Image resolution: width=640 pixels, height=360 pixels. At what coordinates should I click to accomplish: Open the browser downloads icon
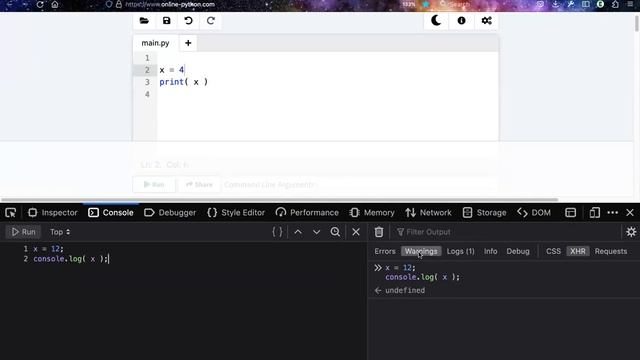point(556,4)
